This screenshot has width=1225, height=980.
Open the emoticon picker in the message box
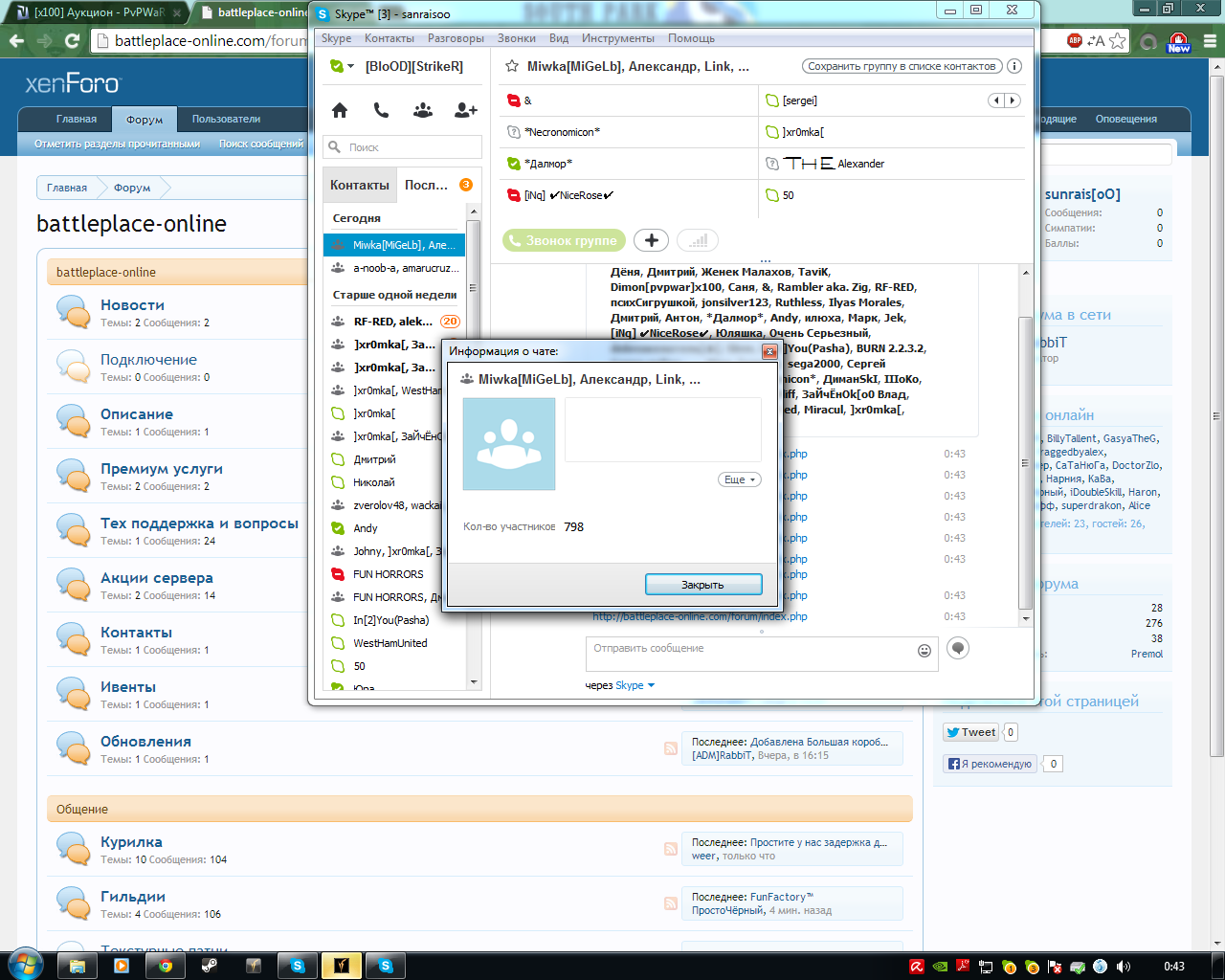924,651
